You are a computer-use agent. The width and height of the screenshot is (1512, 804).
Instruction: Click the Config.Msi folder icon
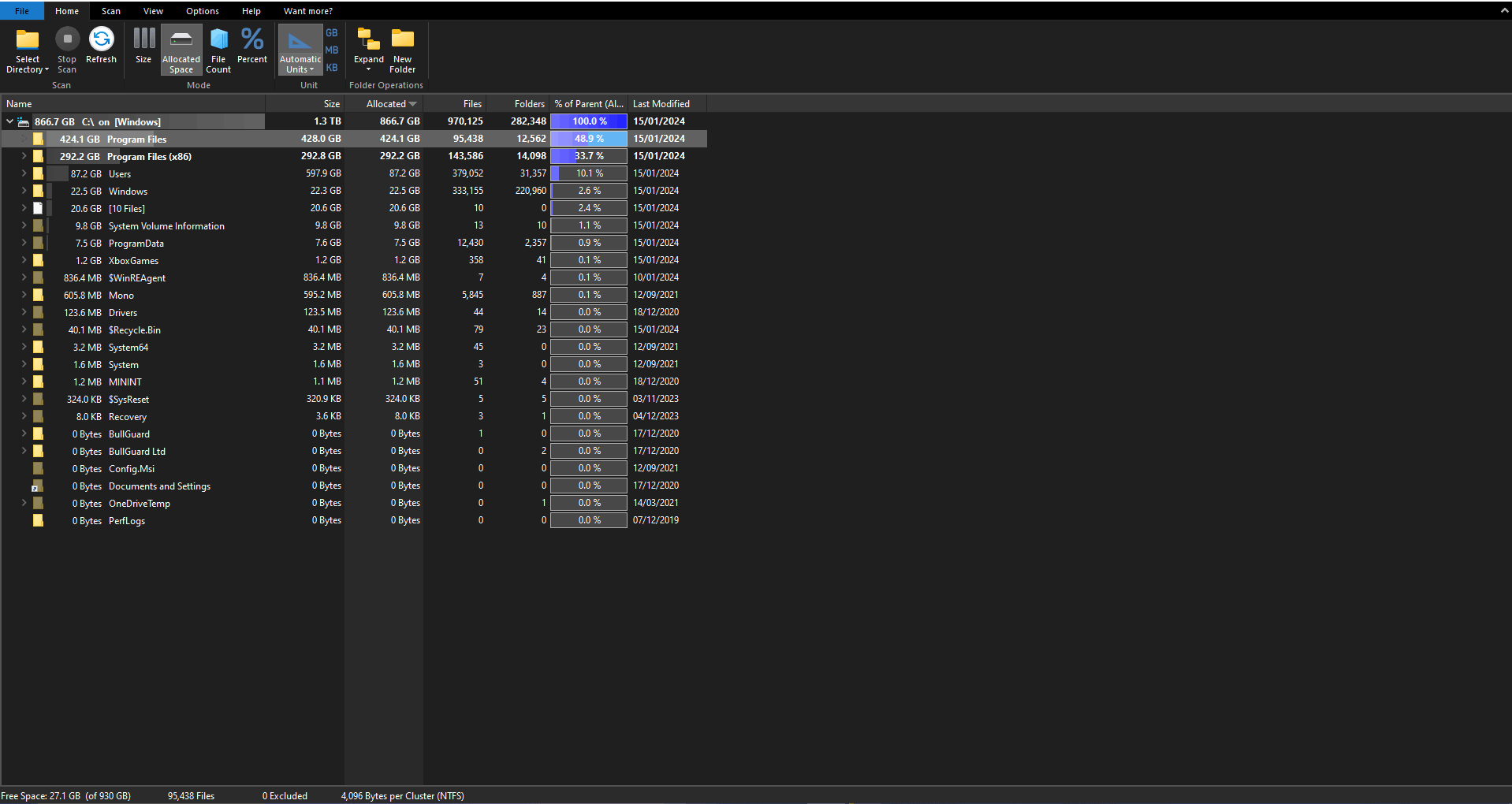coord(38,468)
